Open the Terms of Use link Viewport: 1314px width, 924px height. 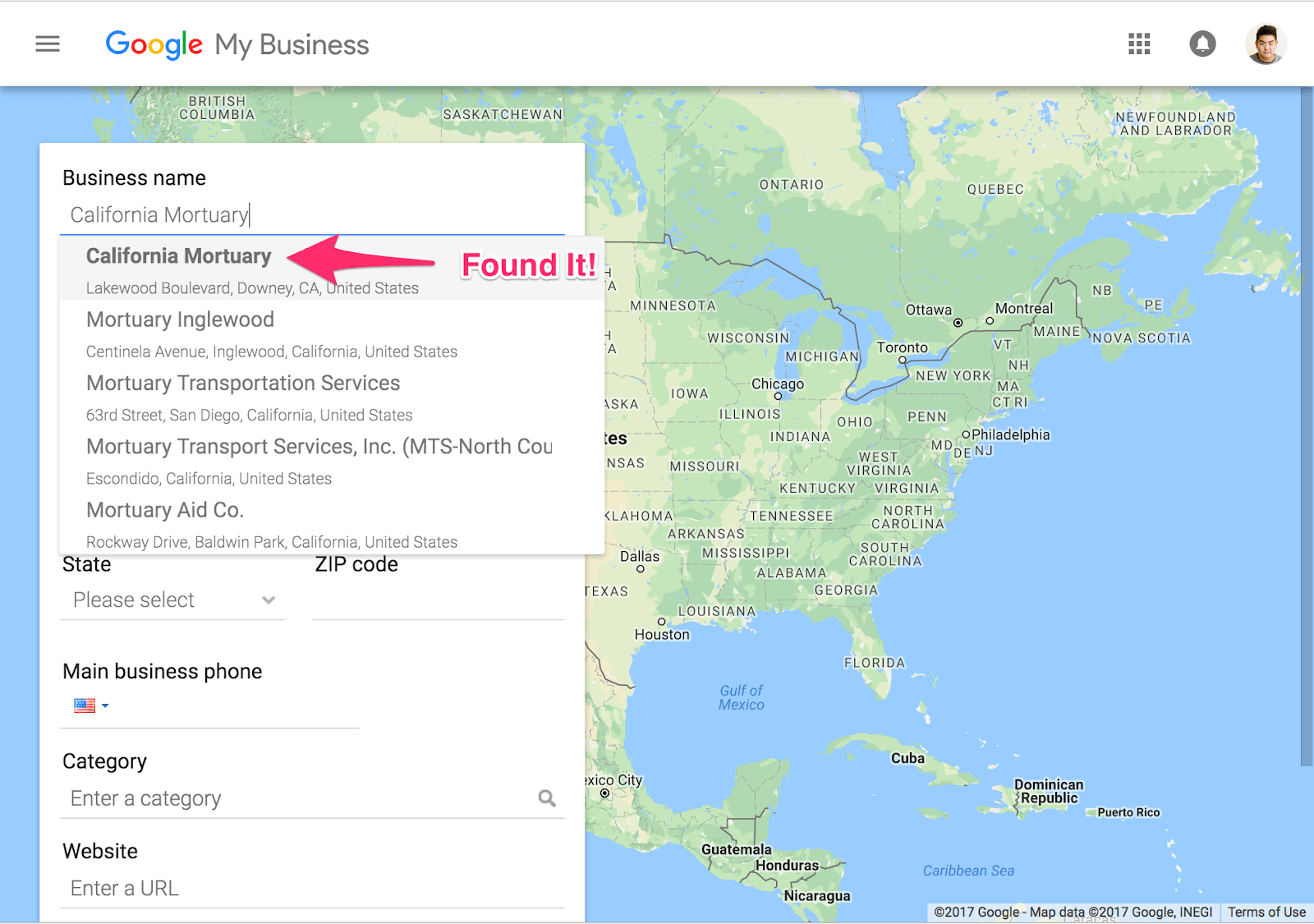coord(1266,912)
